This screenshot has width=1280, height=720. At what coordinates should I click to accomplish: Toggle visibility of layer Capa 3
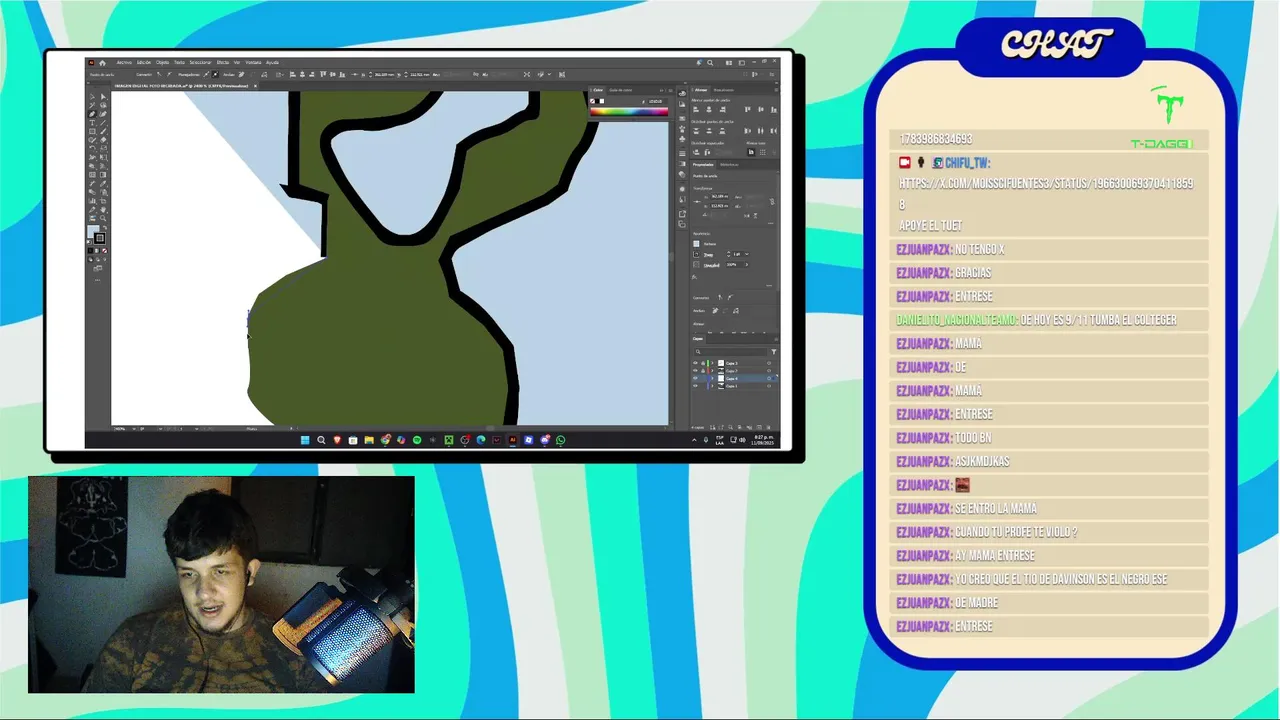[695, 363]
